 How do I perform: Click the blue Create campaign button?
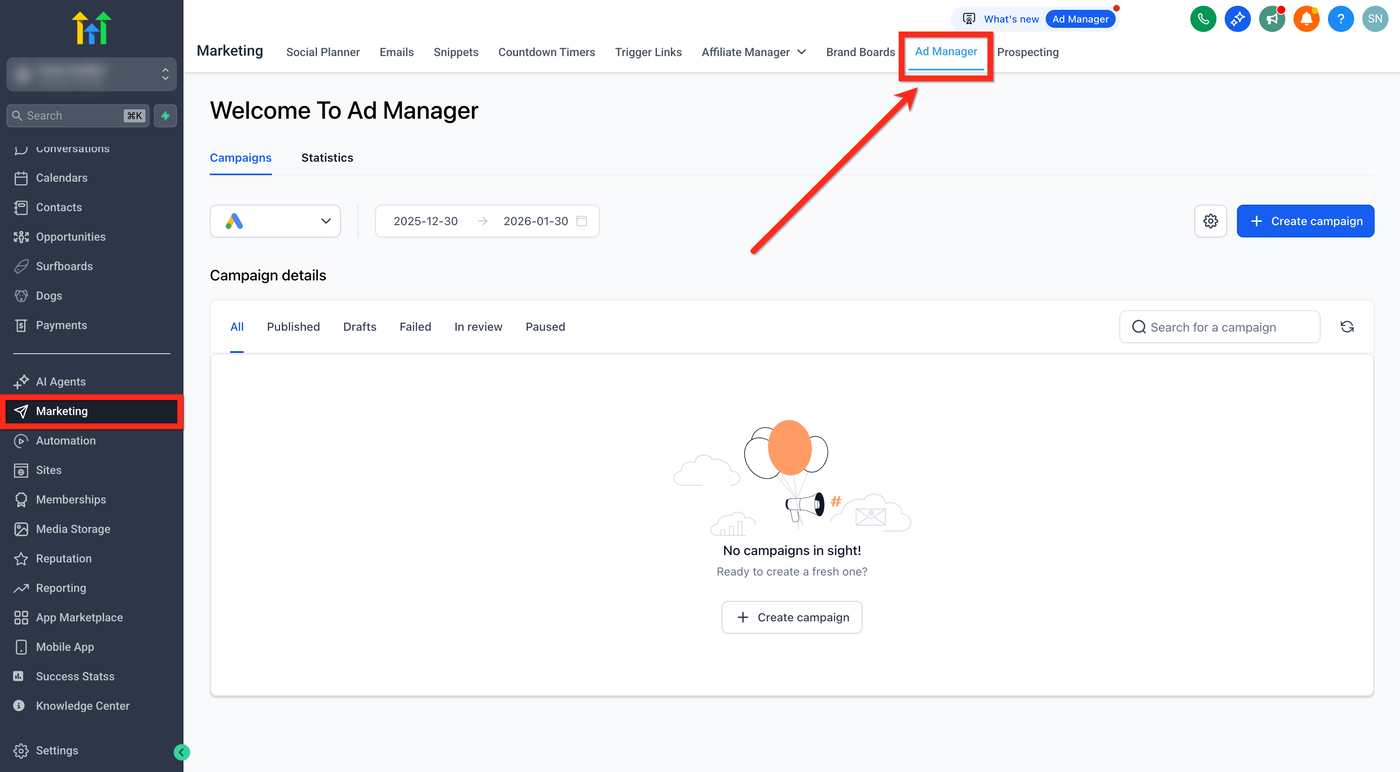(1305, 221)
